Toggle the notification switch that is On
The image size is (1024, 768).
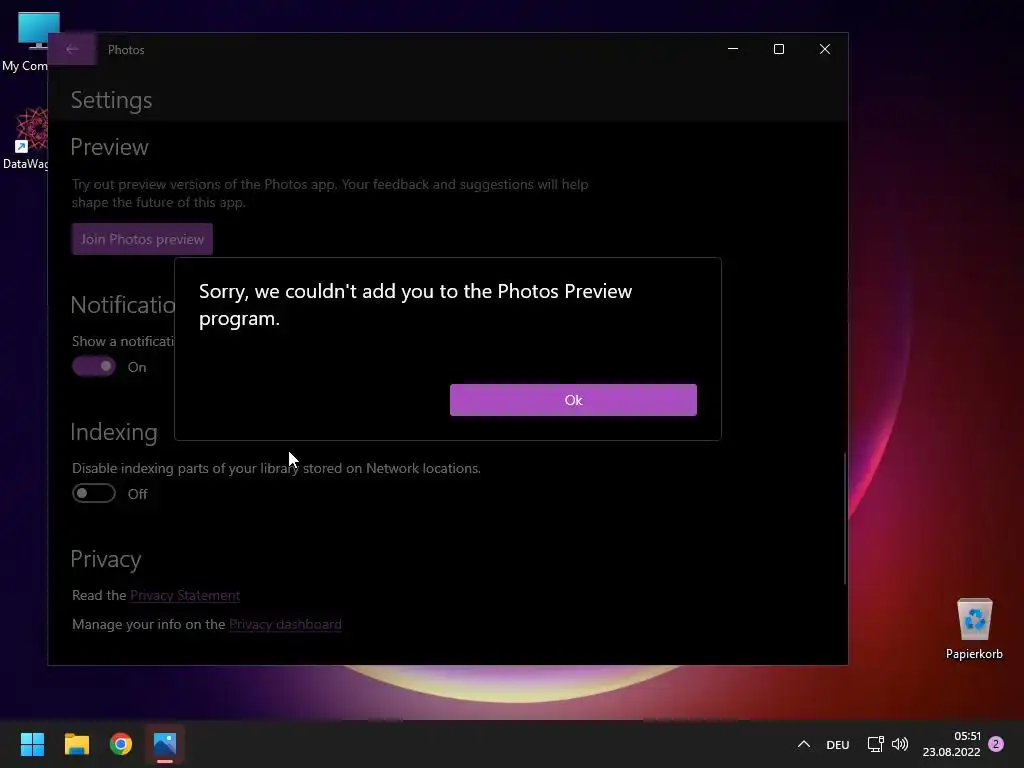[93, 366]
